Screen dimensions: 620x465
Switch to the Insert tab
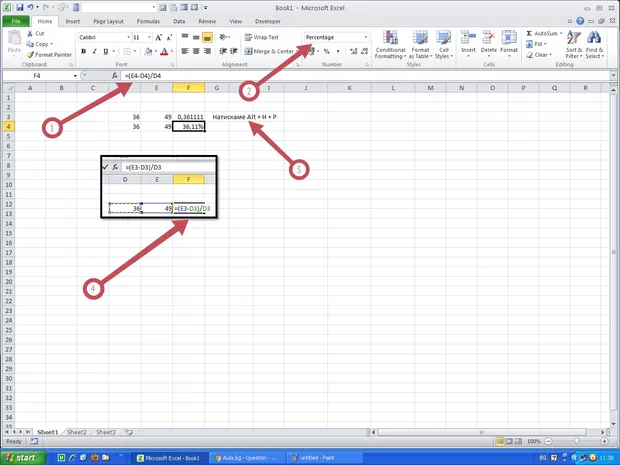pos(73,21)
